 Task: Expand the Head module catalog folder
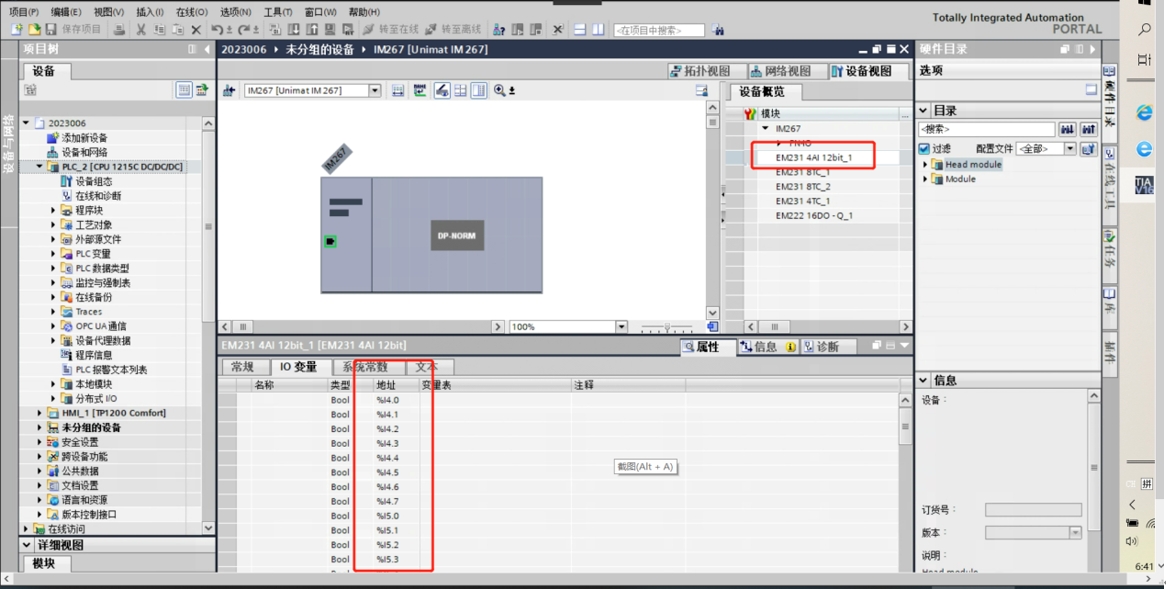[x=926, y=165]
